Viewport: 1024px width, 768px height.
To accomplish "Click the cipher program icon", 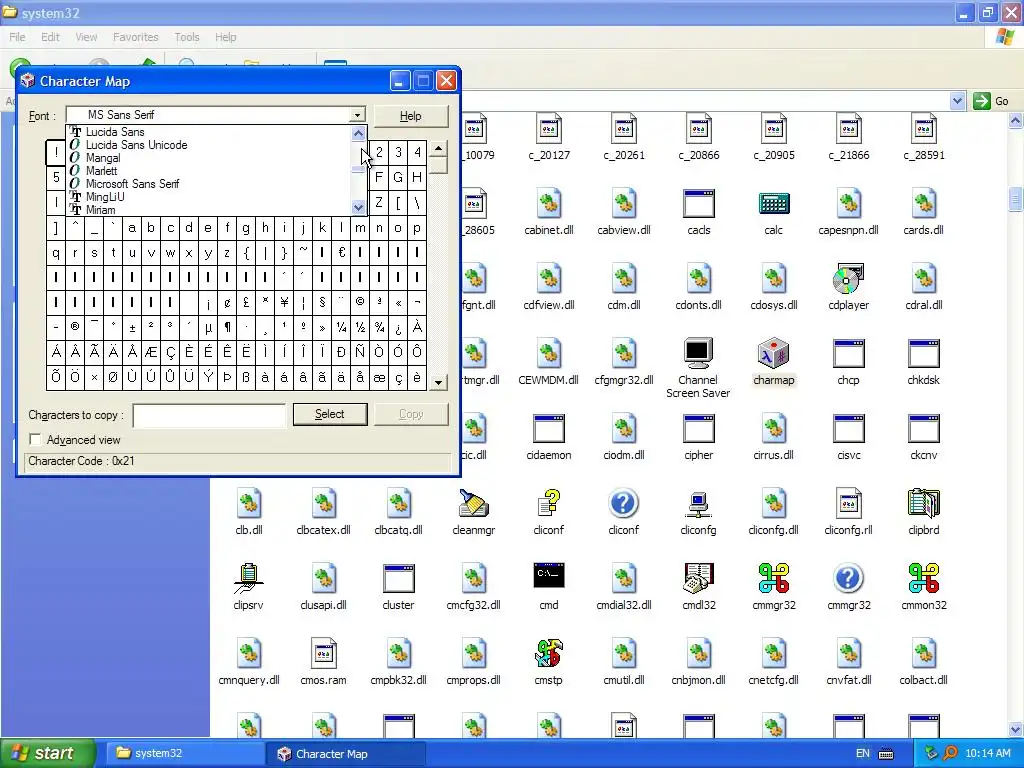I will pos(698,428).
